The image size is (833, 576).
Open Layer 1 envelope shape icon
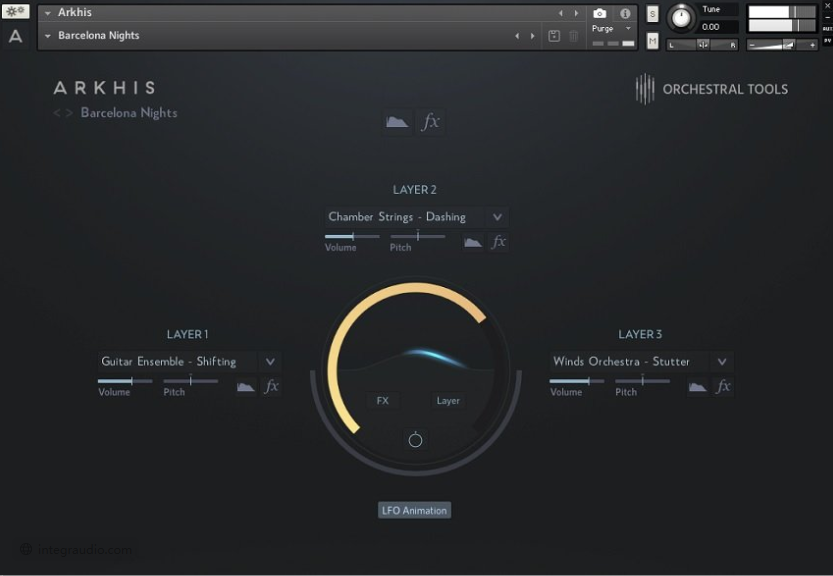tap(245, 387)
